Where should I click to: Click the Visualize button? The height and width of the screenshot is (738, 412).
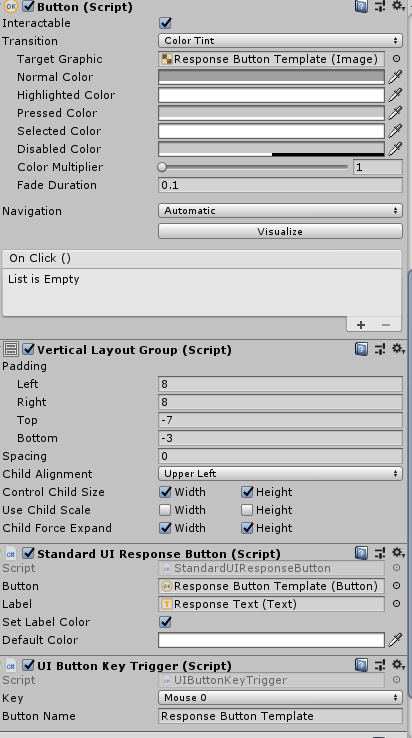280,231
